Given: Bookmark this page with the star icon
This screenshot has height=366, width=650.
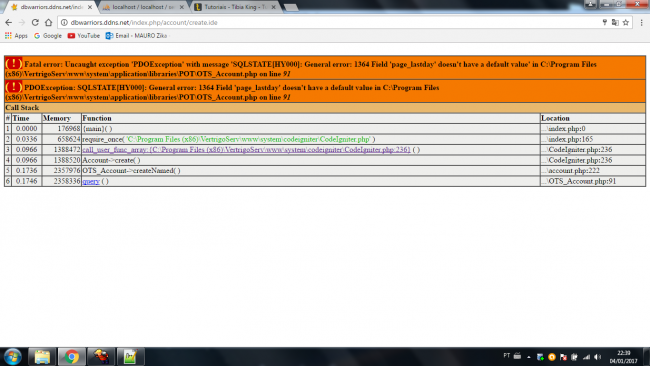Looking at the screenshot, I should [626, 22].
